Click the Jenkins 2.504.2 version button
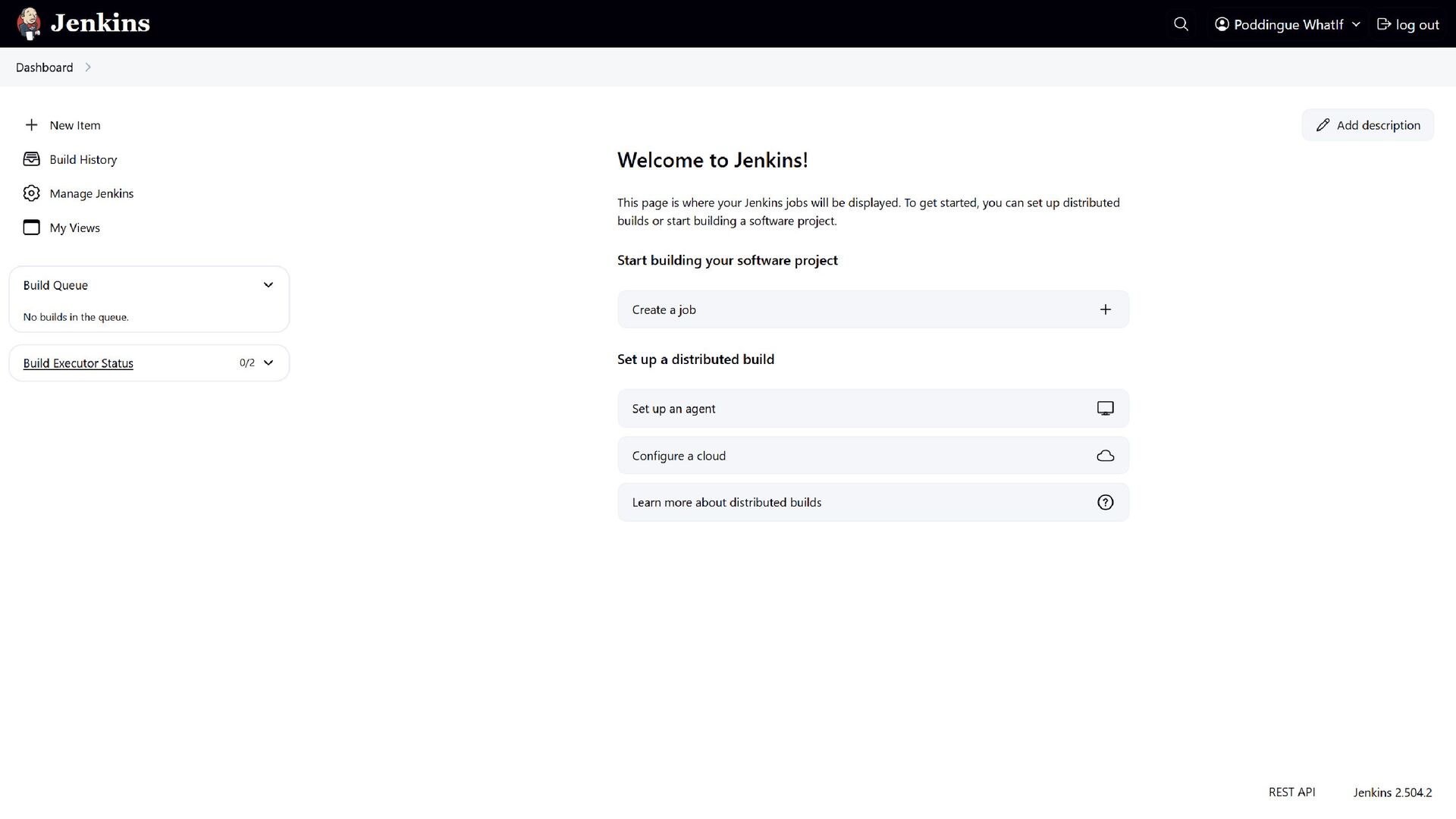The image size is (1456, 819). [x=1392, y=792]
